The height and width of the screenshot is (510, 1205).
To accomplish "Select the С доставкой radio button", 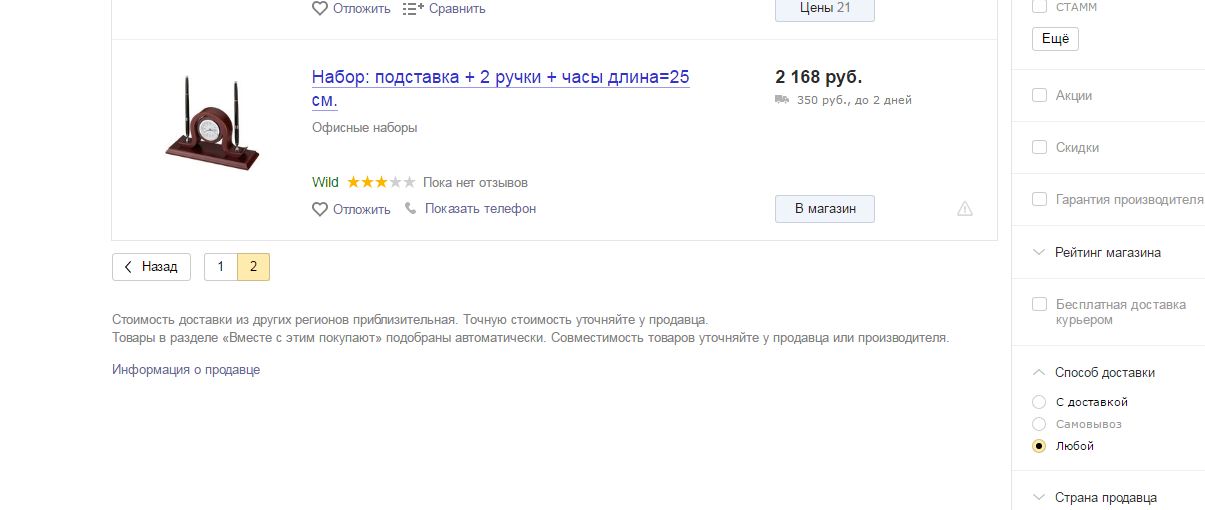I will pyautogui.click(x=1039, y=402).
